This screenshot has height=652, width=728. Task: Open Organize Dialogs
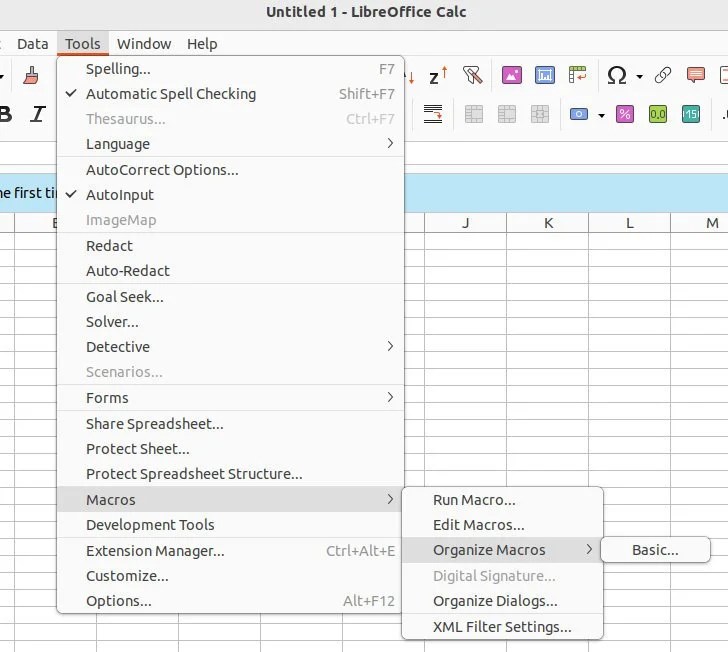502,601
